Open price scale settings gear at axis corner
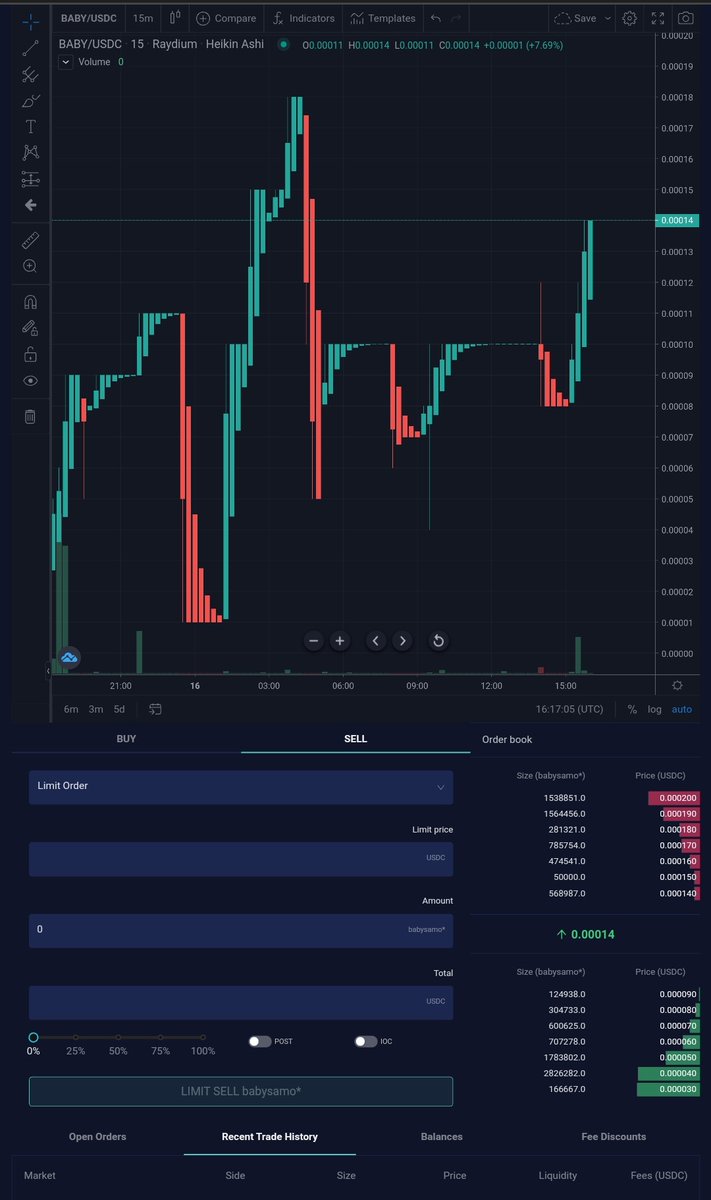 (677, 685)
